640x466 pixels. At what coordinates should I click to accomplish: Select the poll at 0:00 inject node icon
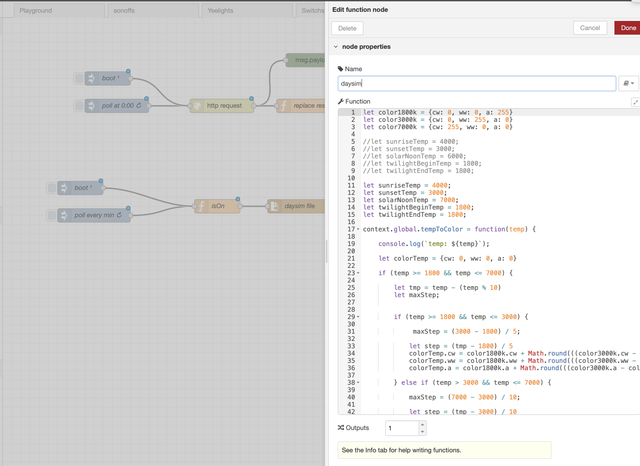(x=91, y=106)
